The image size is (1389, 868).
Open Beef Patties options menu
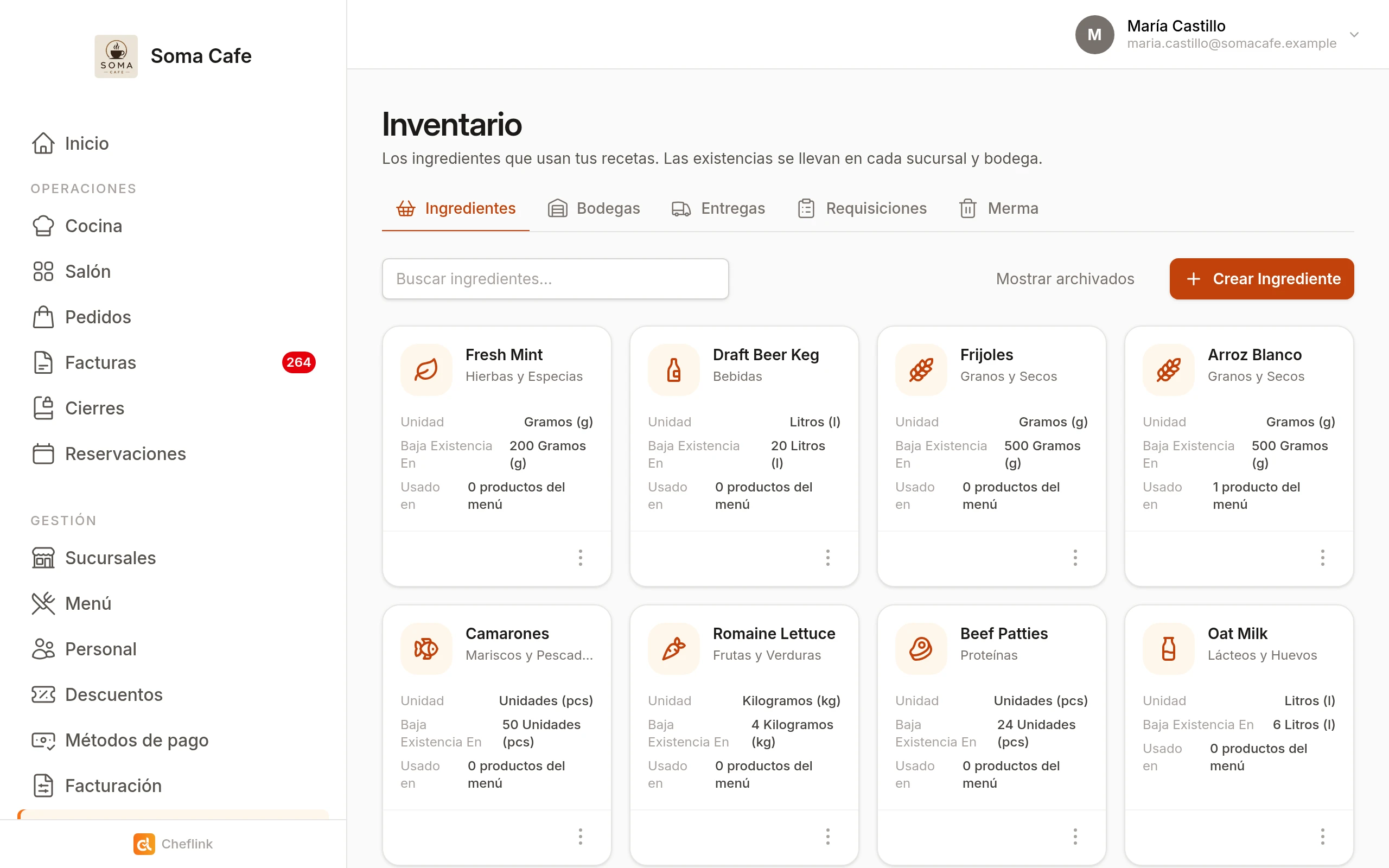[1075, 837]
